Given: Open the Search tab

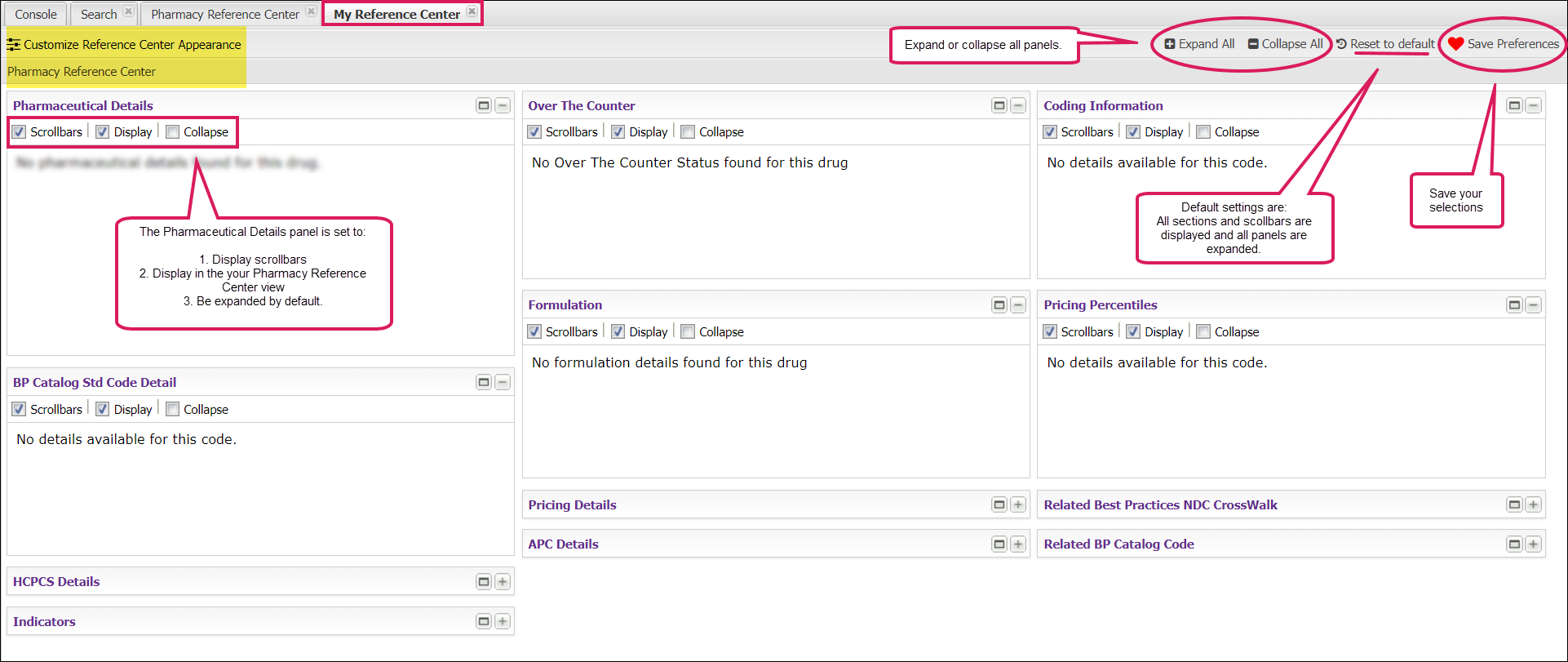Looking at the screenshot, I should click(x=99, y=14).
